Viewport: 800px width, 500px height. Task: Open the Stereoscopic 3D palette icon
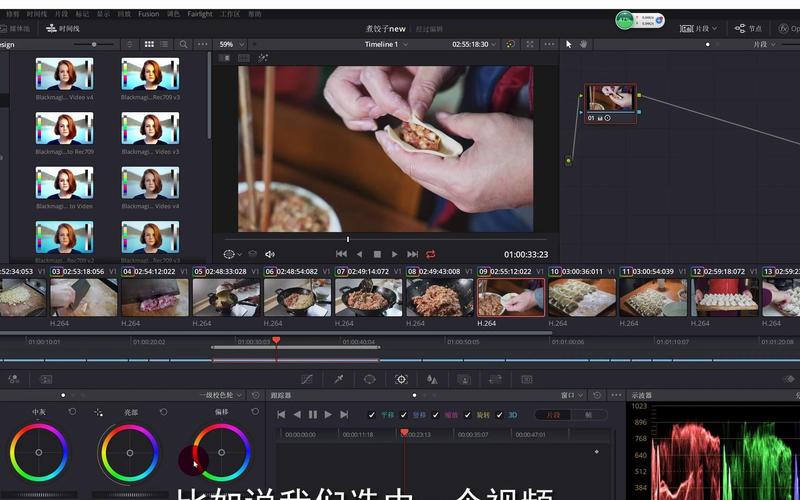tap(527, 379)
